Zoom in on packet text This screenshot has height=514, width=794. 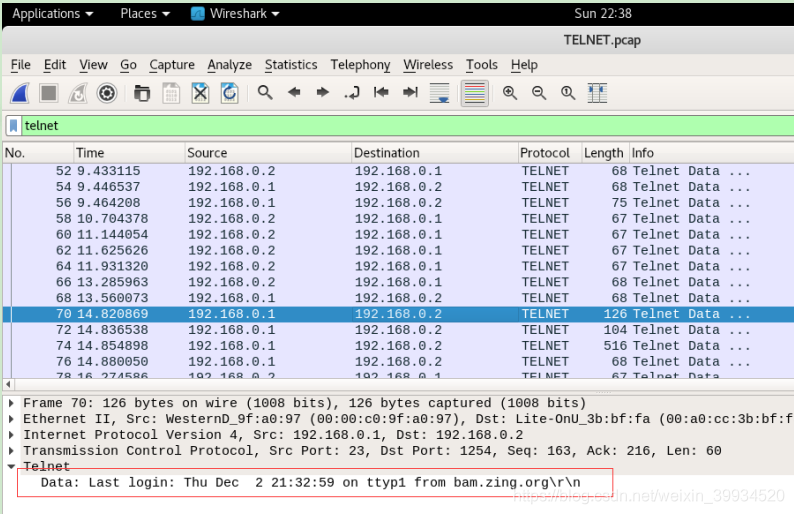[x=510, y=93]
